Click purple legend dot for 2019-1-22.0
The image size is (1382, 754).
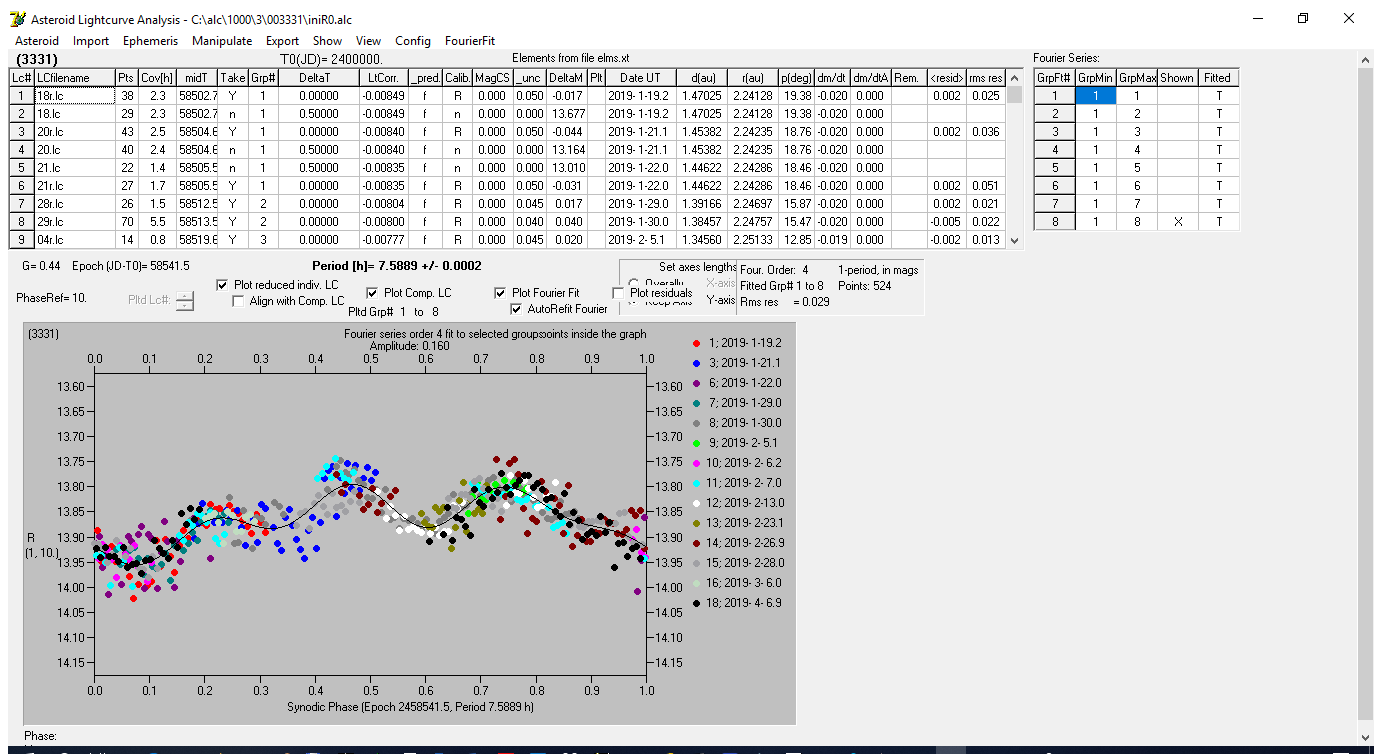coord(696,383)
